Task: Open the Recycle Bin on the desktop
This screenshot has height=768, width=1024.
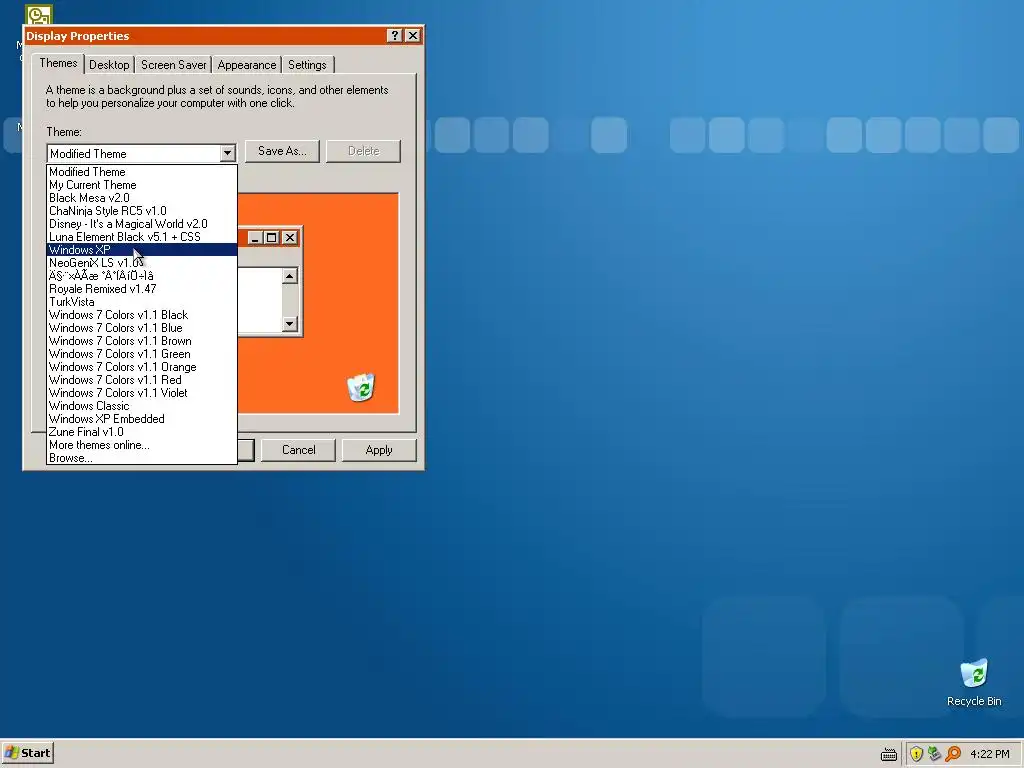Action: click(974, 683)
